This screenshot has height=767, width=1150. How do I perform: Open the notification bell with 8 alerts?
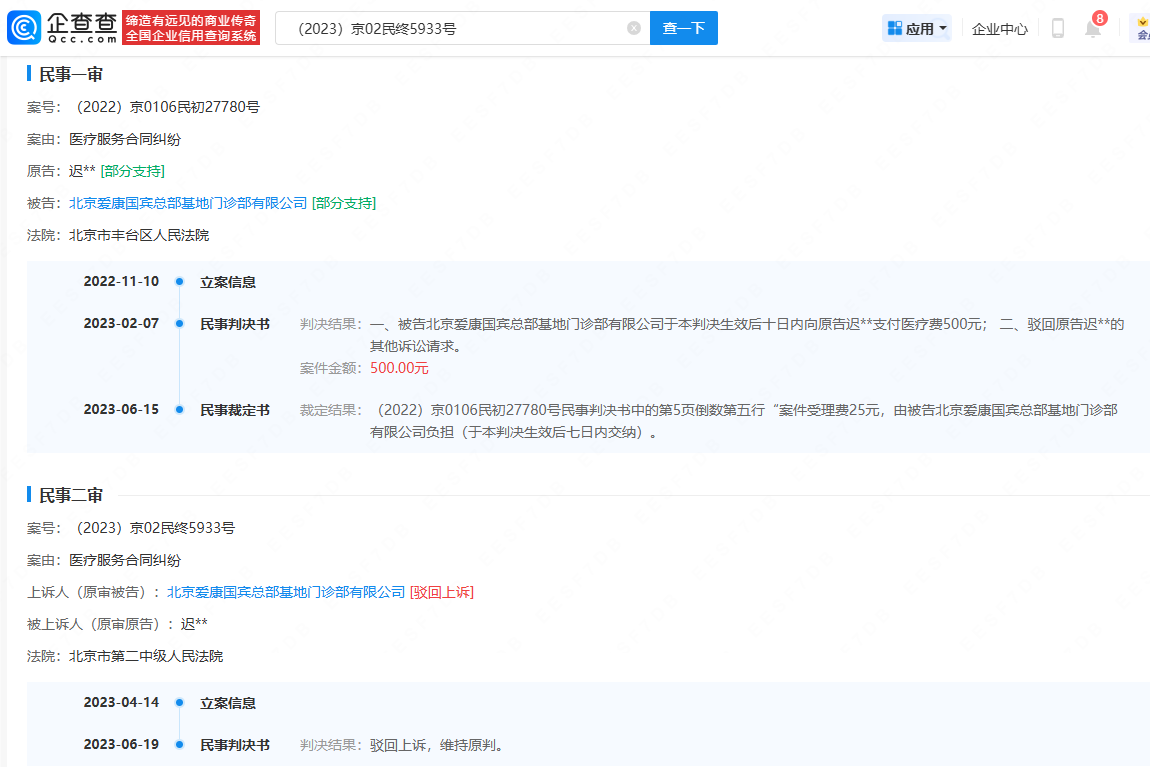click(1093, 28)
